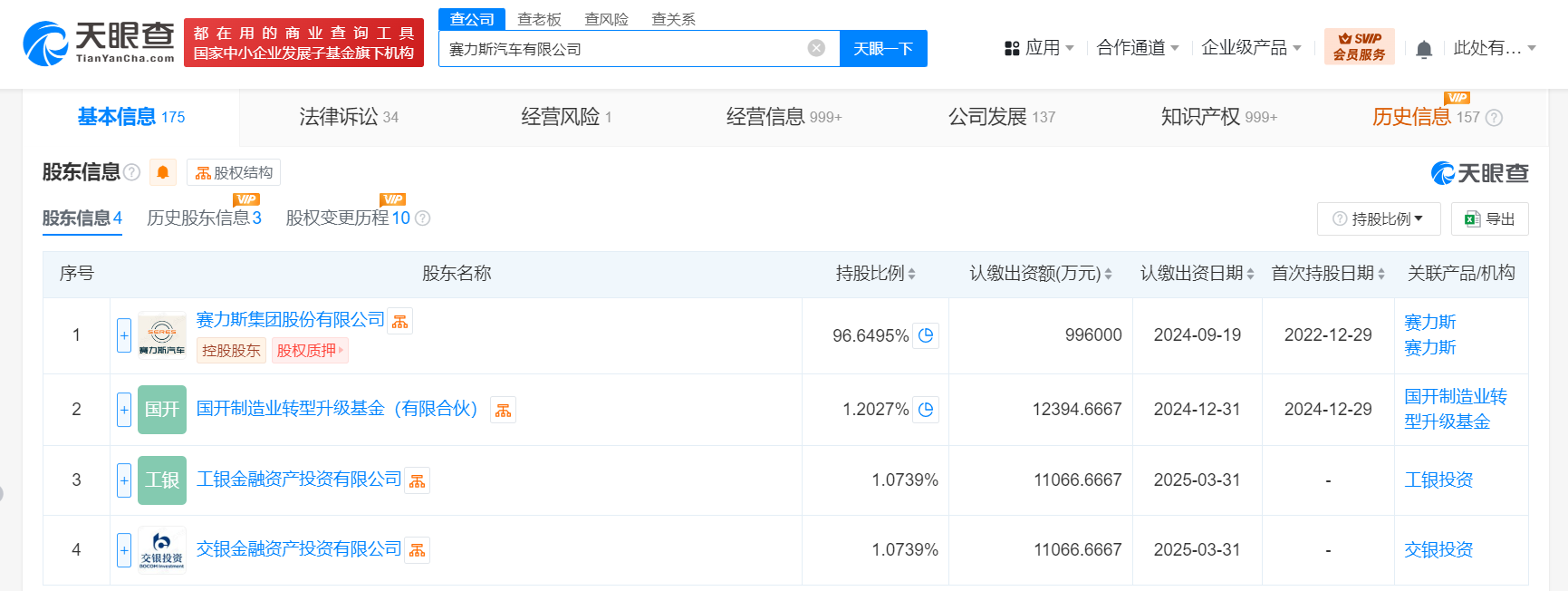Image resolution: width=1568 pixels, height=591 pixels.
Task: Click the 股权结构 button
Action: coord(234,172)
